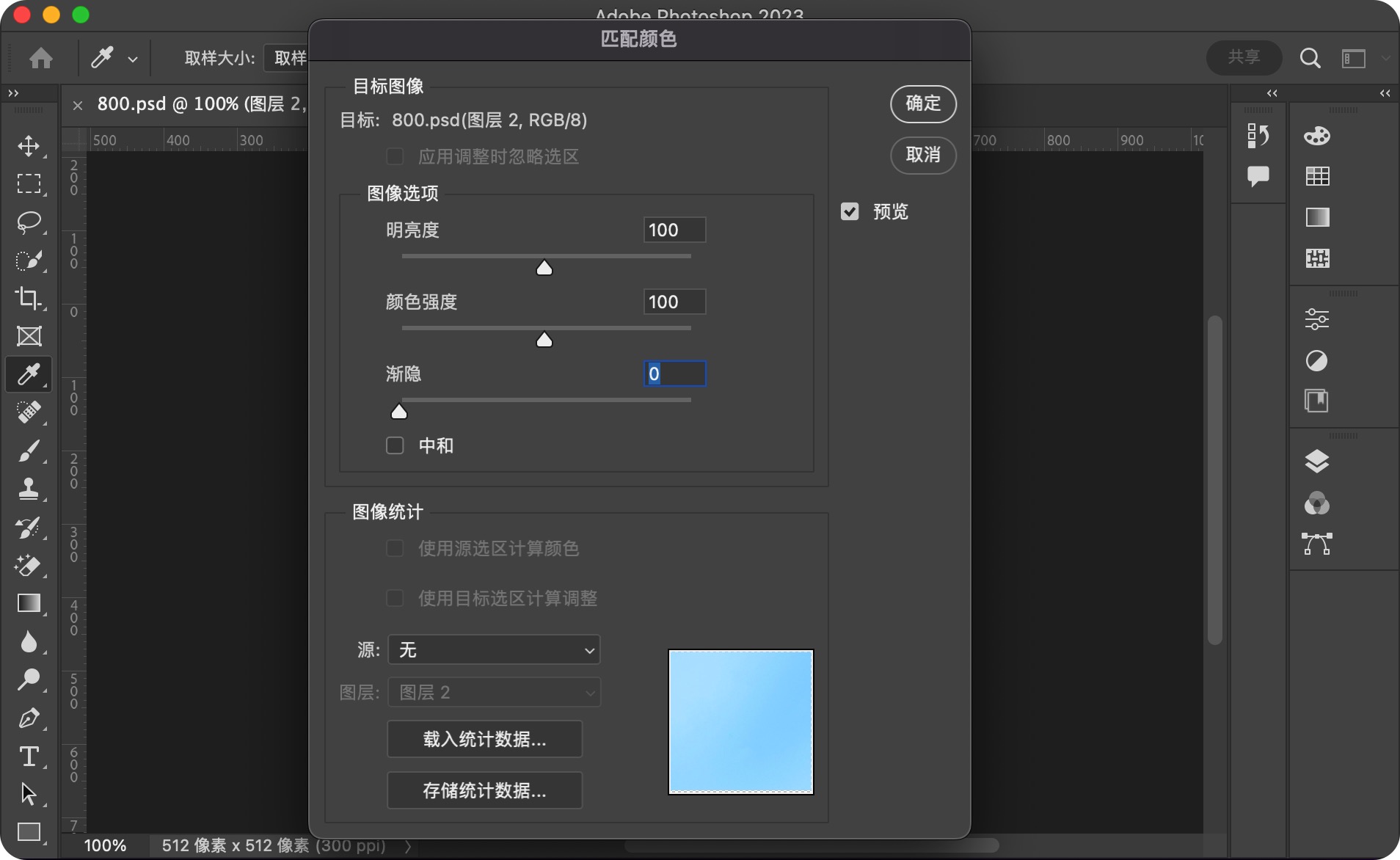This screenshot has width=1400, height=860.
Task: Select the Clone Stamp tool
Action: pyautogui.click(x=29, y=489)
